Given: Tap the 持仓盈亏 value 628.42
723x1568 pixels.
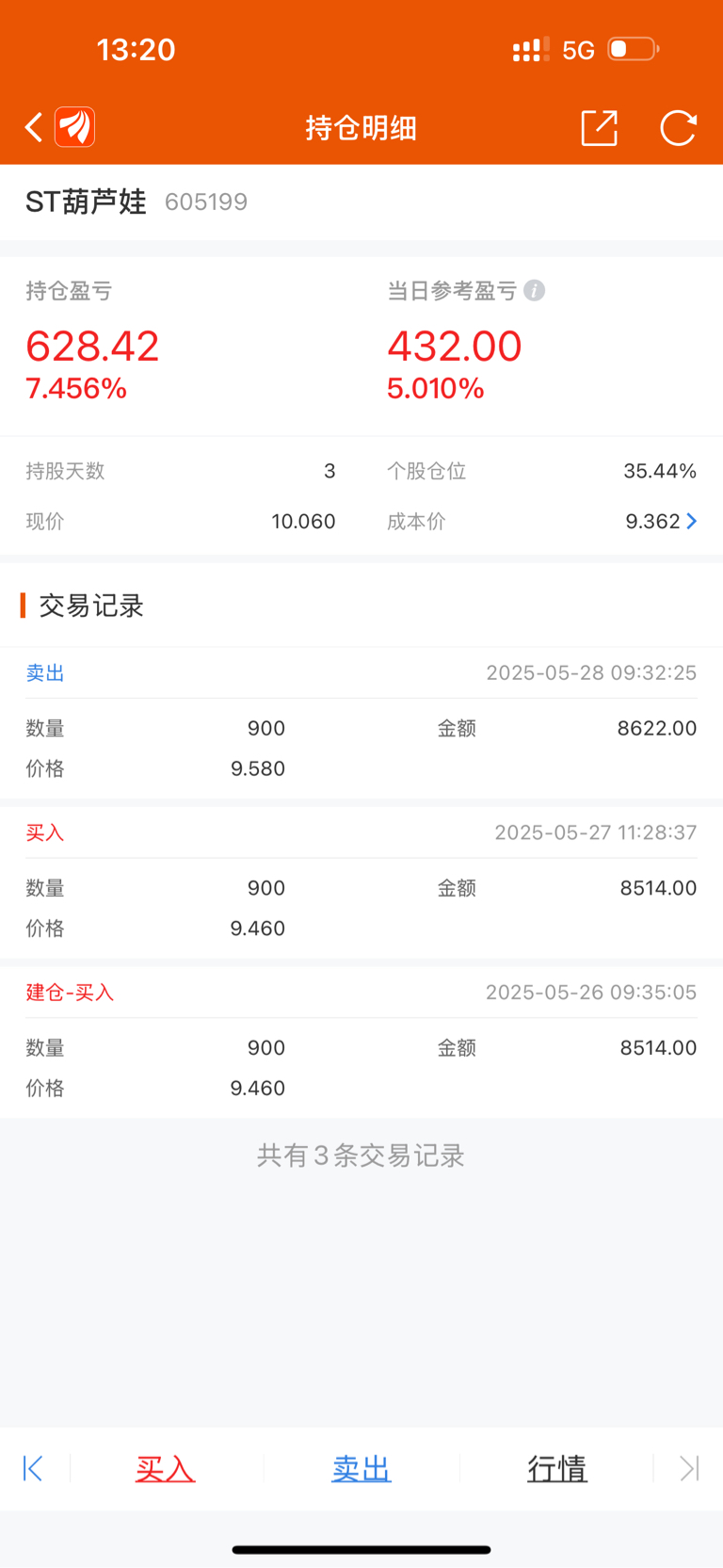Looking at the screenshot, I should tap(92, 346).
